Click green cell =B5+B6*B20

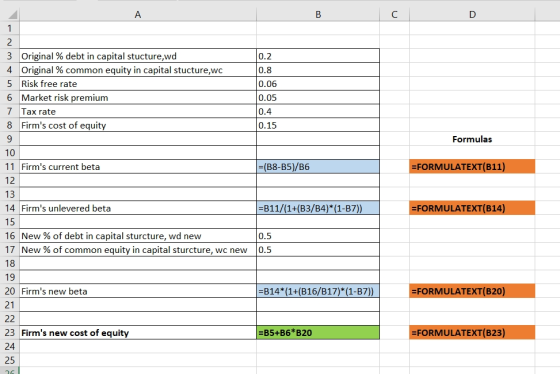(318, 333)
